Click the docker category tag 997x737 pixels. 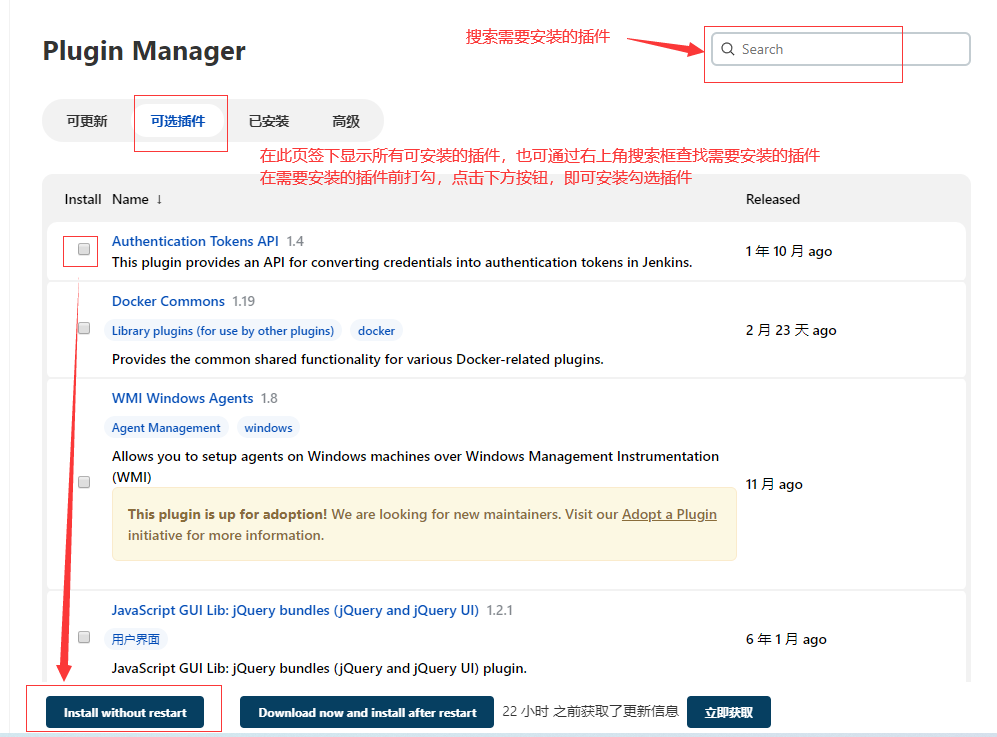click(376, 331)
